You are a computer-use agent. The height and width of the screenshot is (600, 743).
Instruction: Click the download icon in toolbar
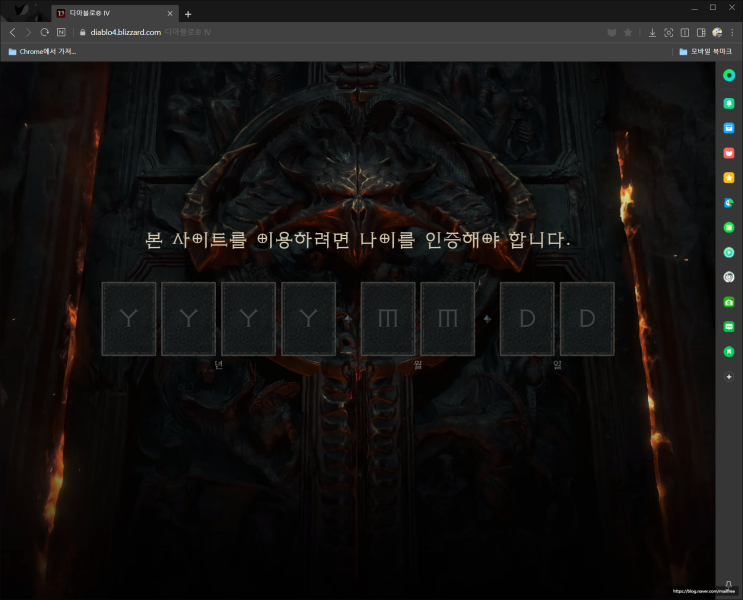[x=652, y=32]
